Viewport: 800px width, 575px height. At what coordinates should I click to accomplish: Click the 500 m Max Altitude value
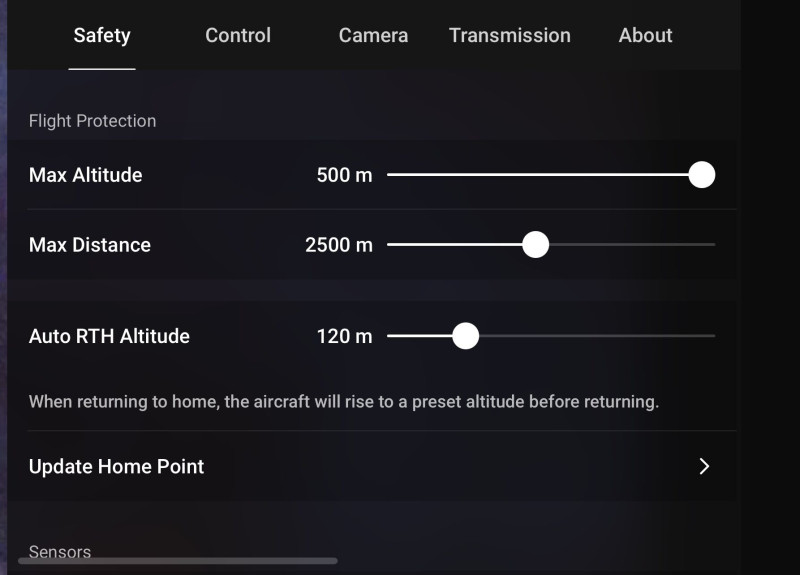pyautogui.click(x=344, y=175)
